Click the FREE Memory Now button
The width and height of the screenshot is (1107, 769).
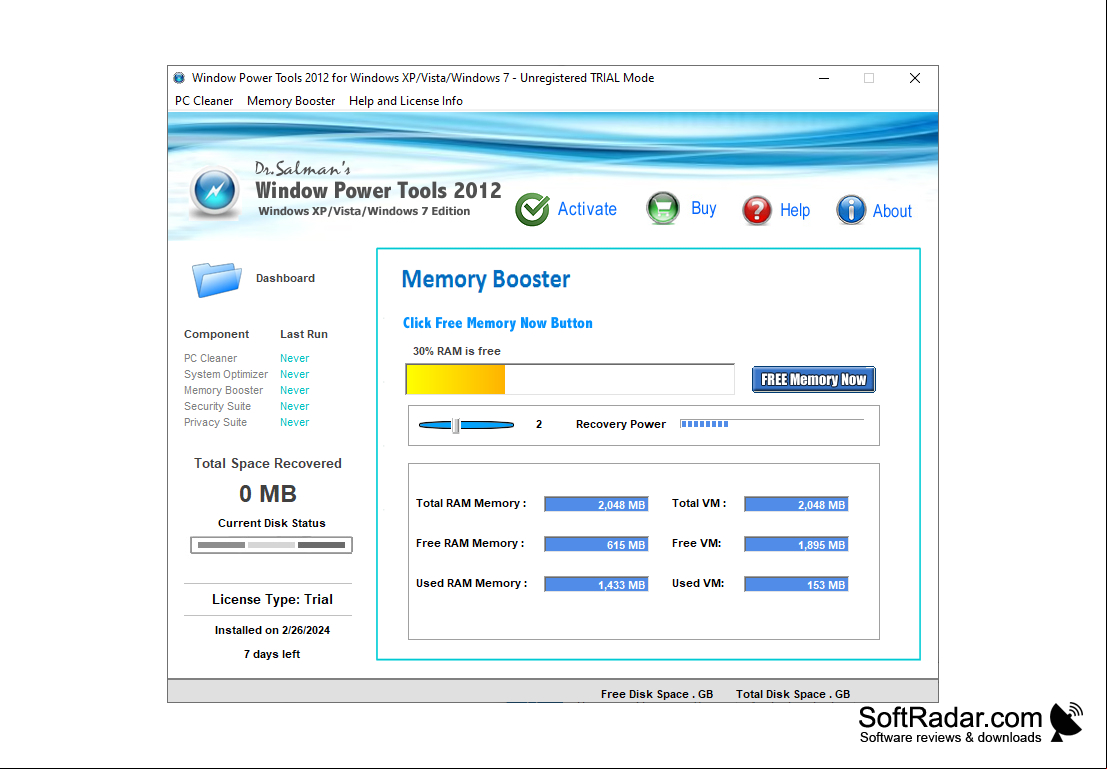(813, 379)
